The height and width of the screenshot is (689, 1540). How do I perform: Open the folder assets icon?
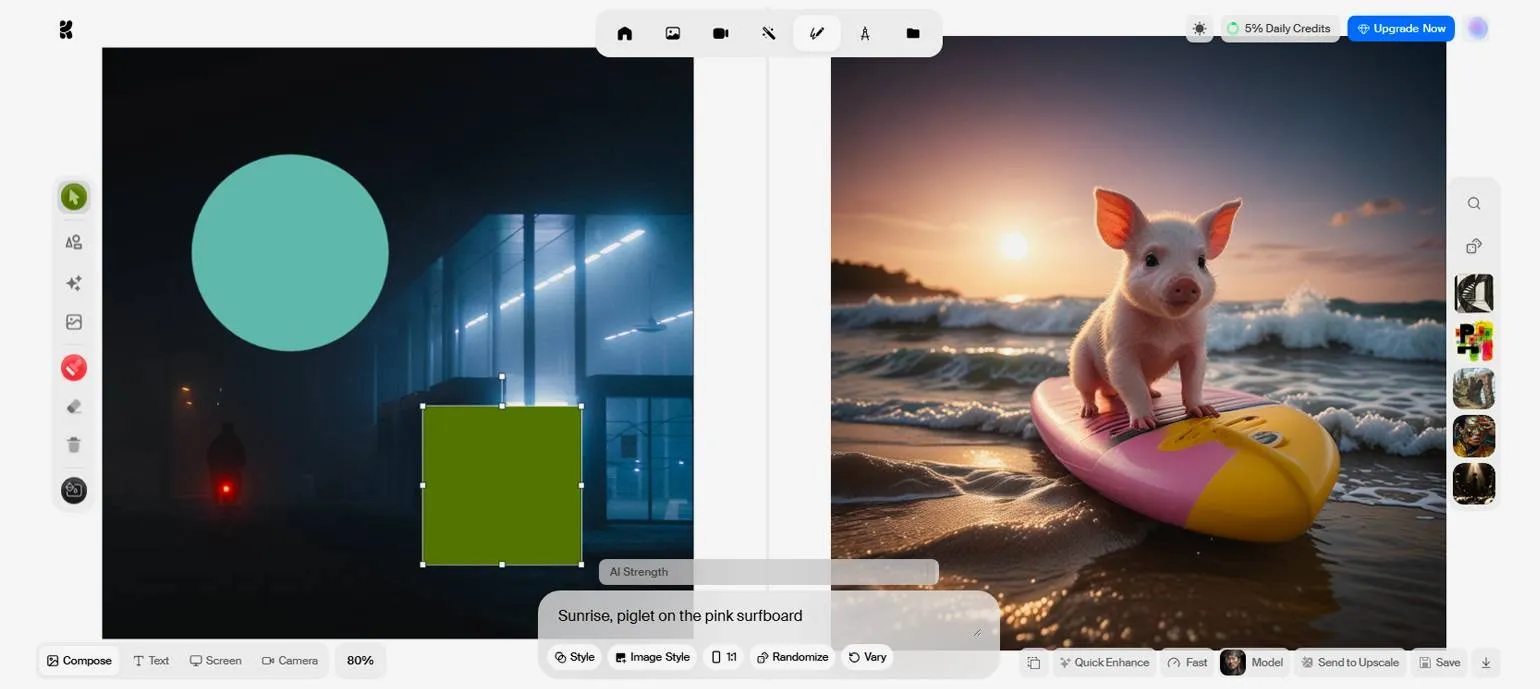click(912, 33)
